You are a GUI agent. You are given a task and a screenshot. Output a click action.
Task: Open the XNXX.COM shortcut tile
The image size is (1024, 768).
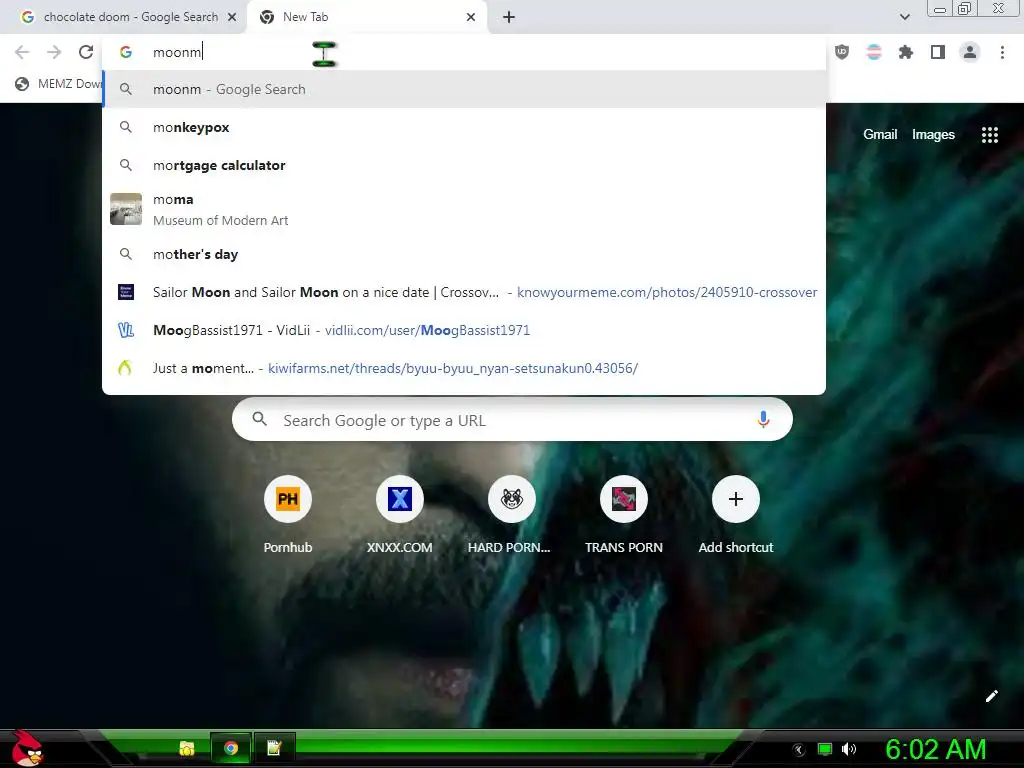pyautogui.click(x=400, y=516)
